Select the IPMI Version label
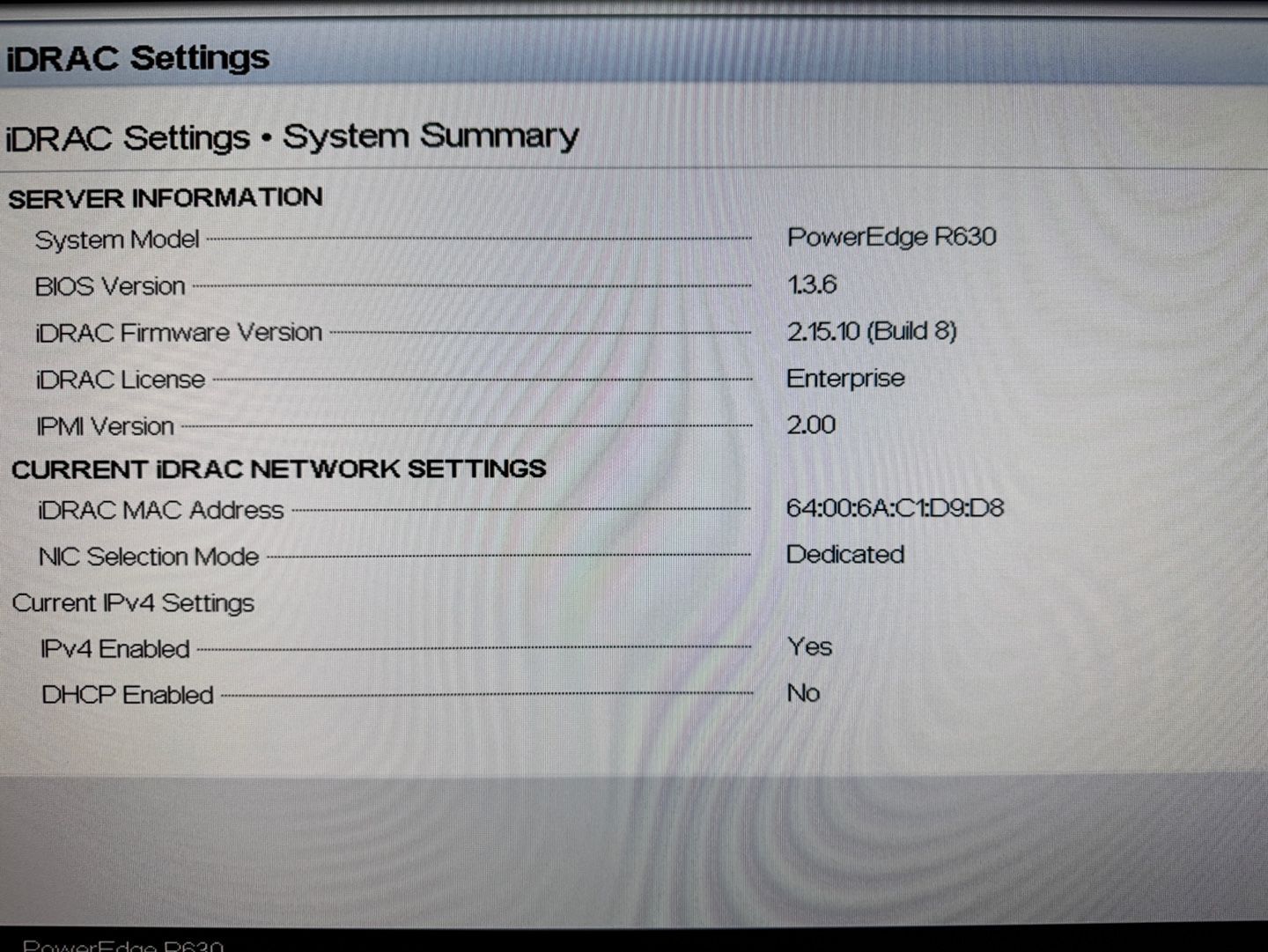 [x=105, y=426]
